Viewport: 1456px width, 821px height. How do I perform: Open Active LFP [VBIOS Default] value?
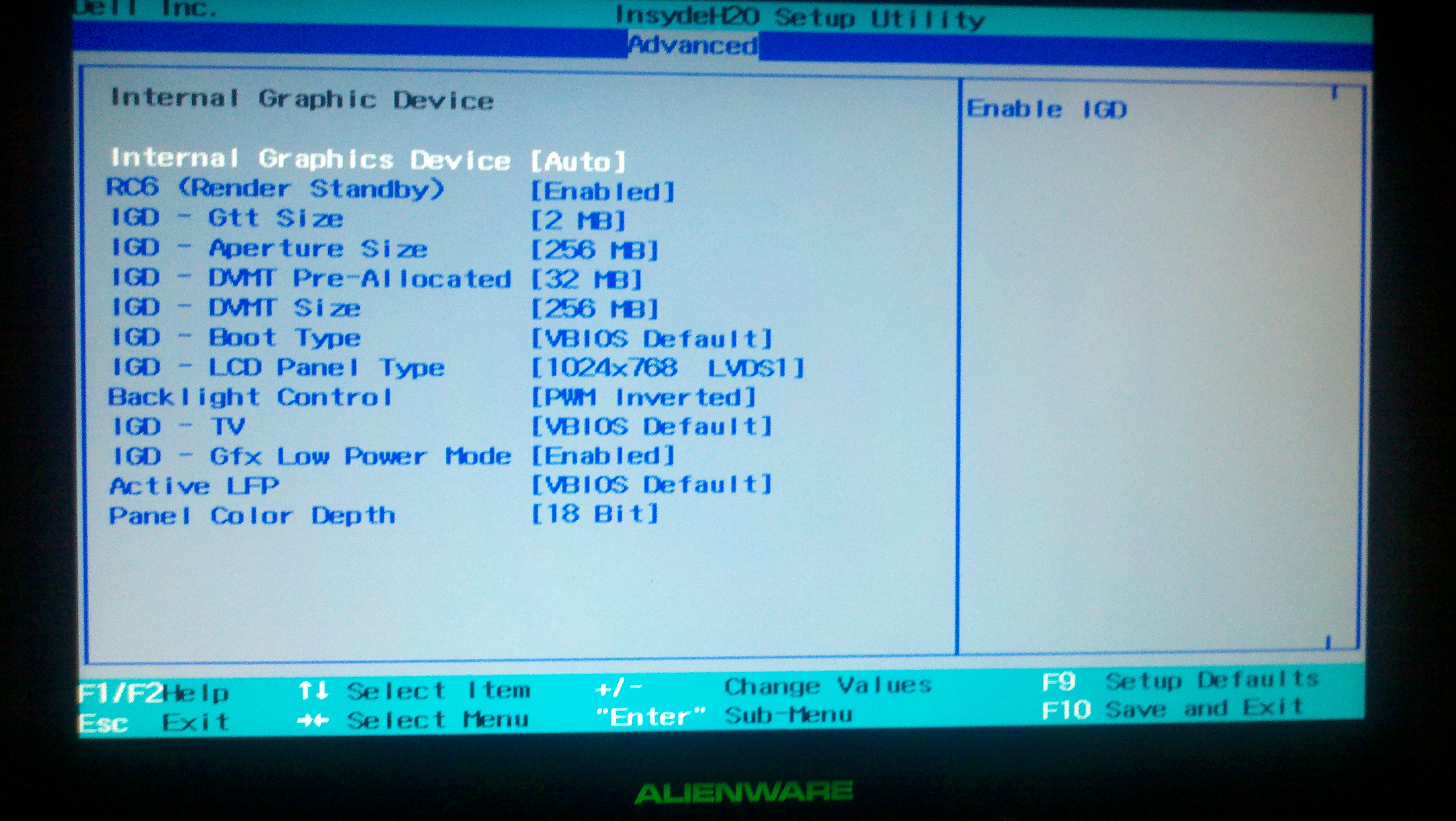point(652,485)
